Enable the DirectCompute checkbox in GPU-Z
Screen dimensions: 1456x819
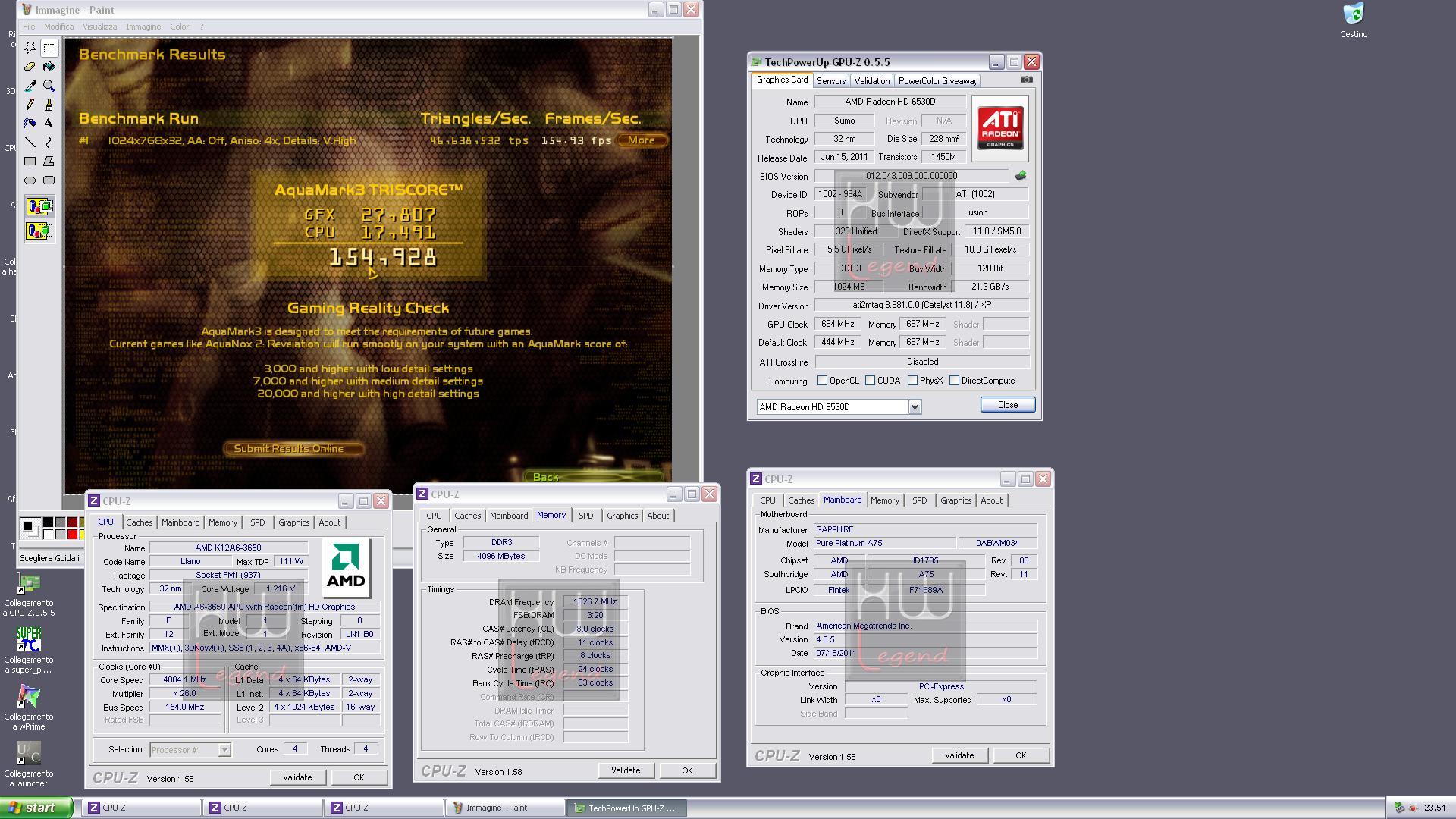954,381
